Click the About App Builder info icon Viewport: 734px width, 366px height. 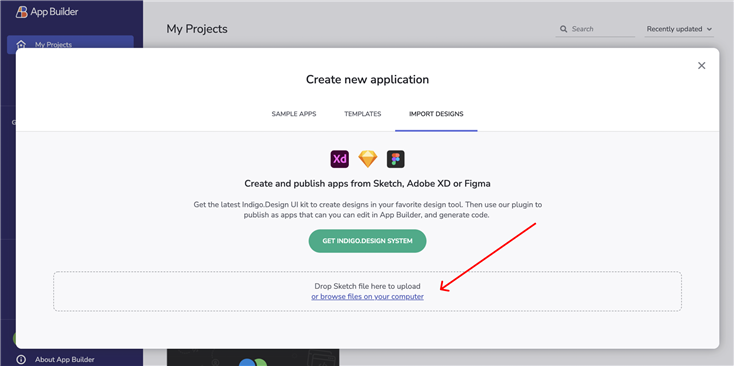(21, 359)
